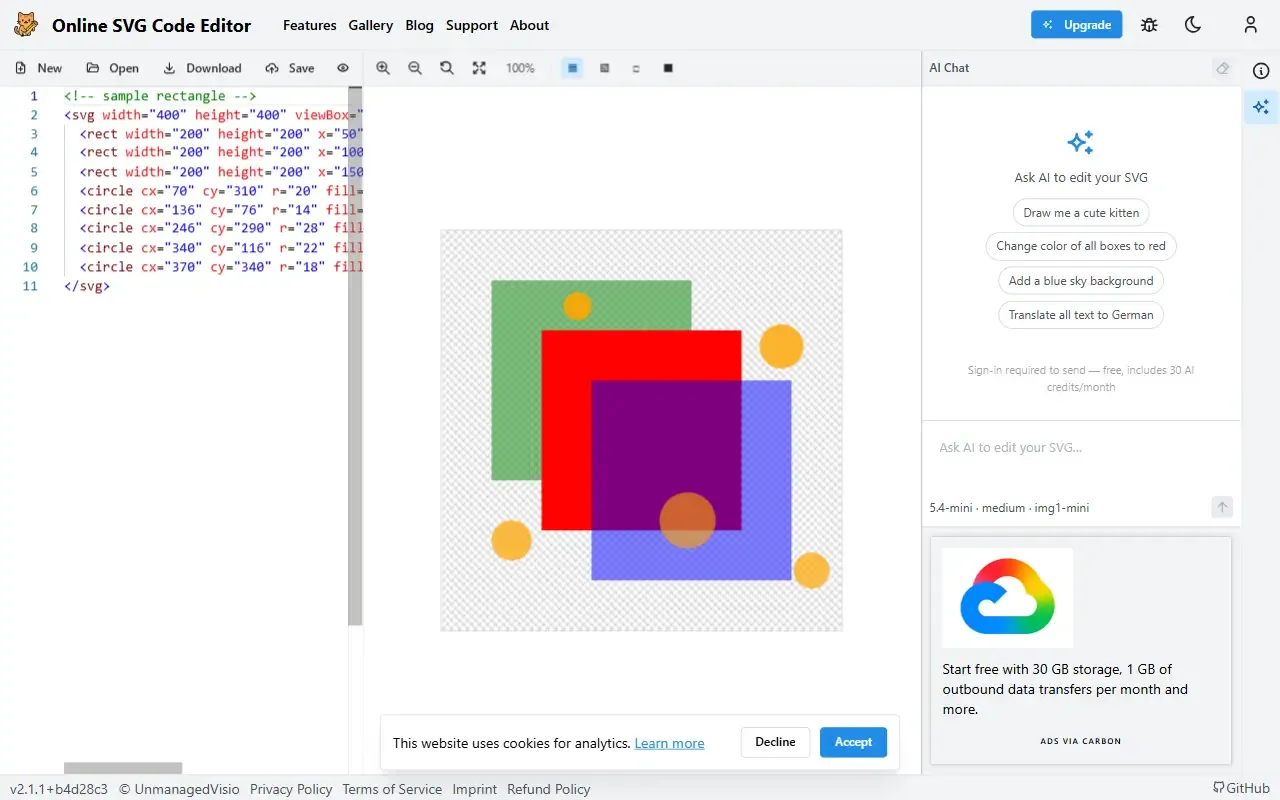Screen dimensions: 1280x800
Task: Save the SVG to the cloud
Action: point(290,68)
